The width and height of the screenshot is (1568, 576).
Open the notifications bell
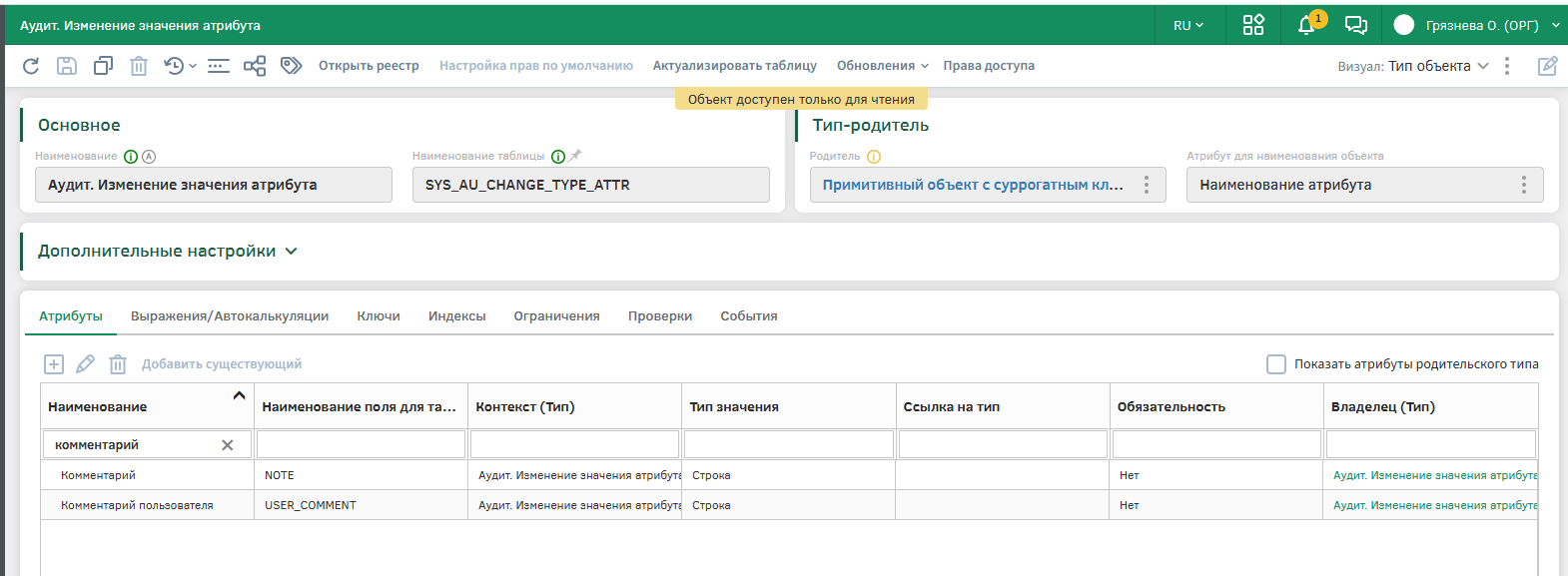point(1306,25)
